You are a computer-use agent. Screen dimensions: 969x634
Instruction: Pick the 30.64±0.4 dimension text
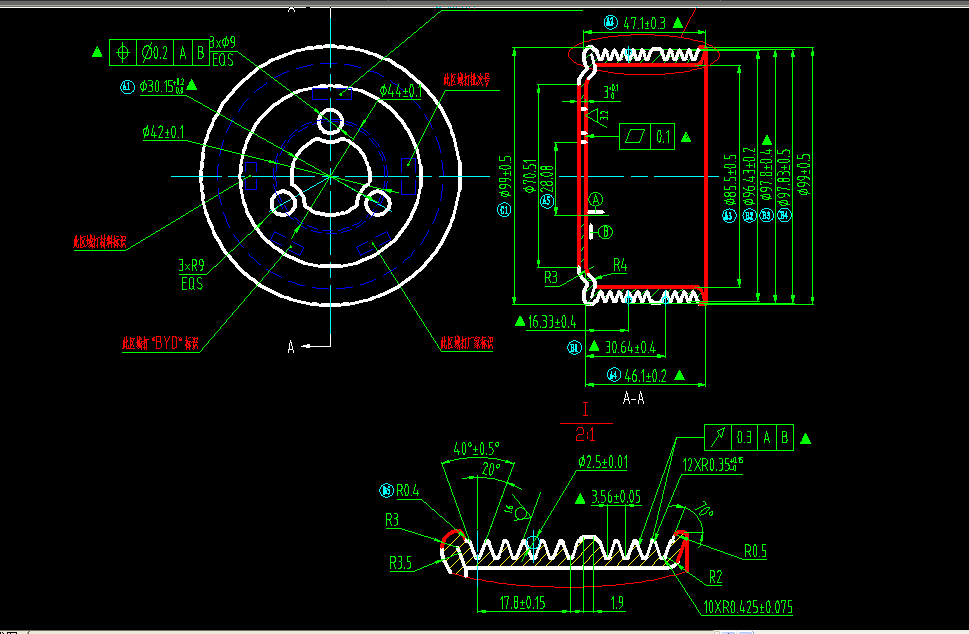630,348
